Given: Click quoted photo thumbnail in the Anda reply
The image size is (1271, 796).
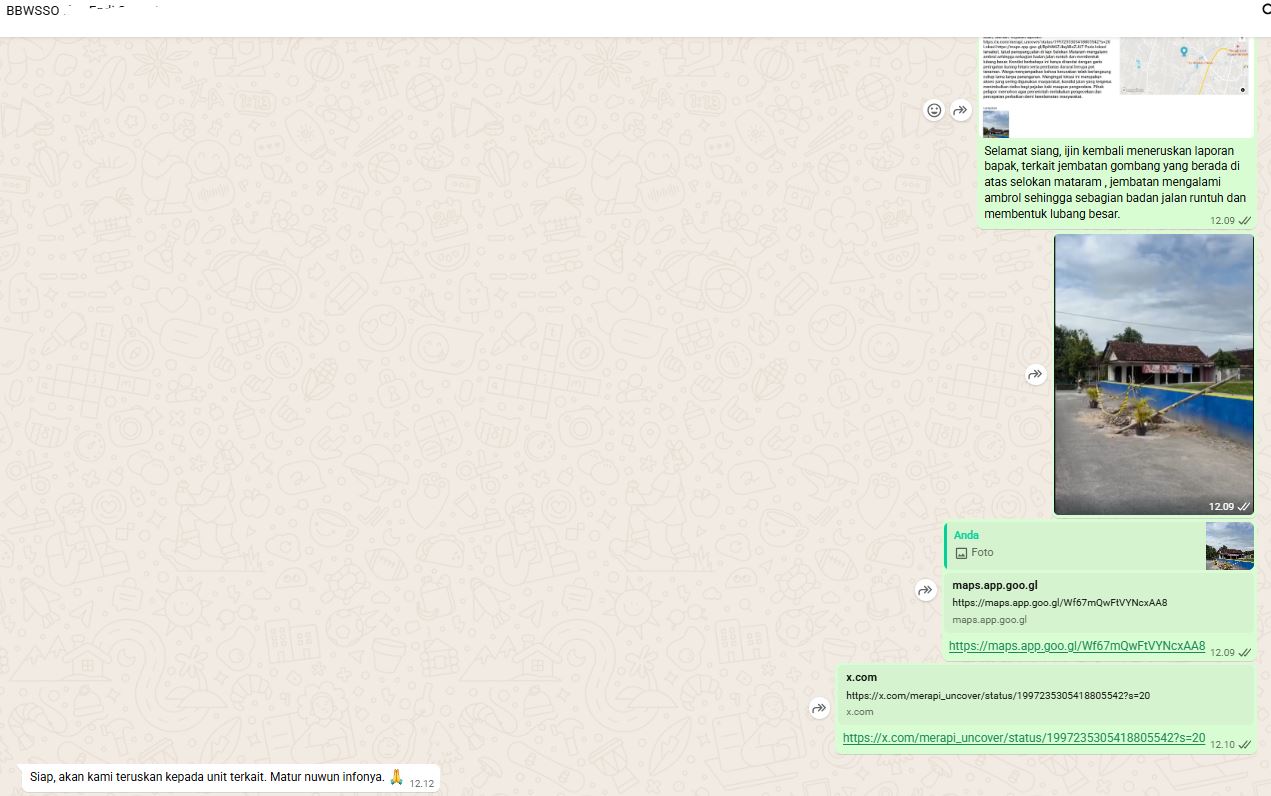Looking at the screenshot, I should 1229,546.
